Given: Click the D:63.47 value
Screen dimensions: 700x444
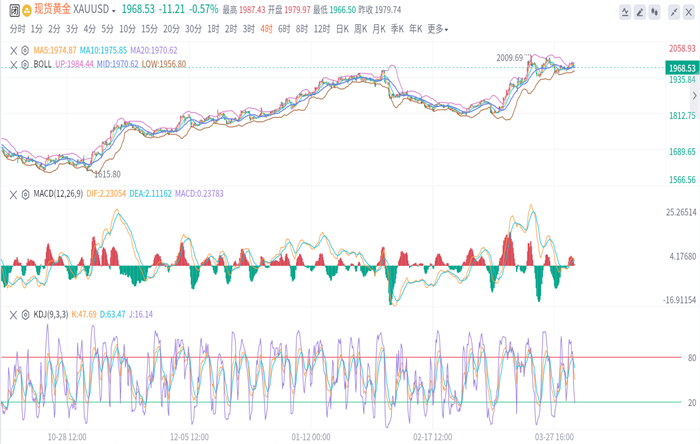Looking at the screenshot, I should [x=112, y=315].
